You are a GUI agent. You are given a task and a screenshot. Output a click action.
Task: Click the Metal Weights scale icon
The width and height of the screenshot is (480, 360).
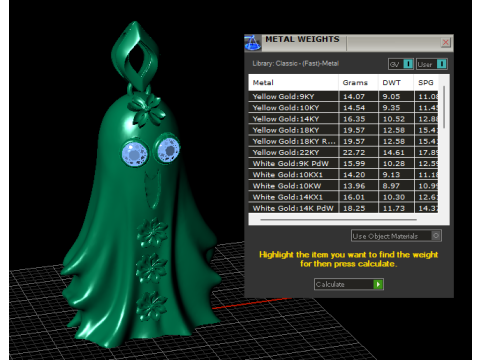(253, 43)
